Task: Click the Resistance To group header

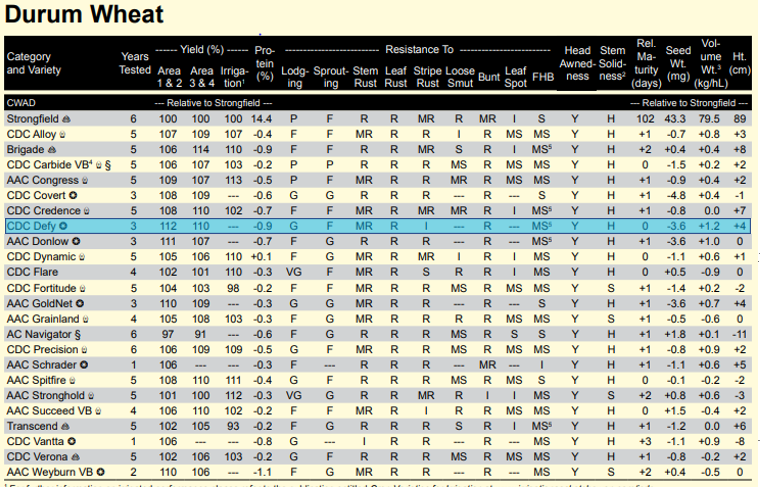Action: point(419,49)
